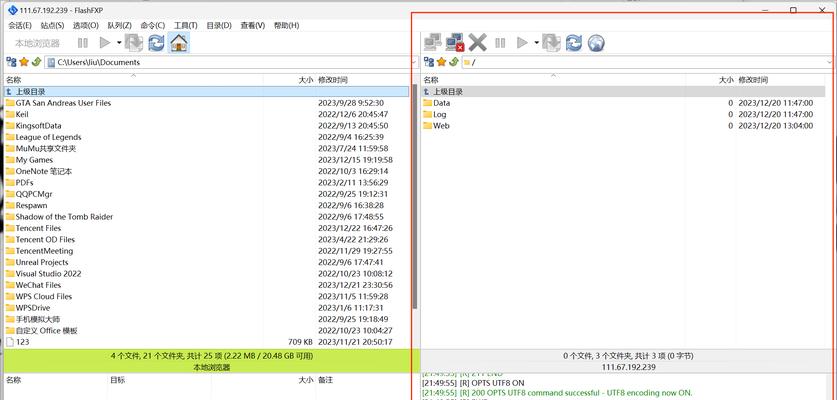This screenshot has height=400, width=837.
Task: Sort local list by 名称 column header
Action: (133, 80)
